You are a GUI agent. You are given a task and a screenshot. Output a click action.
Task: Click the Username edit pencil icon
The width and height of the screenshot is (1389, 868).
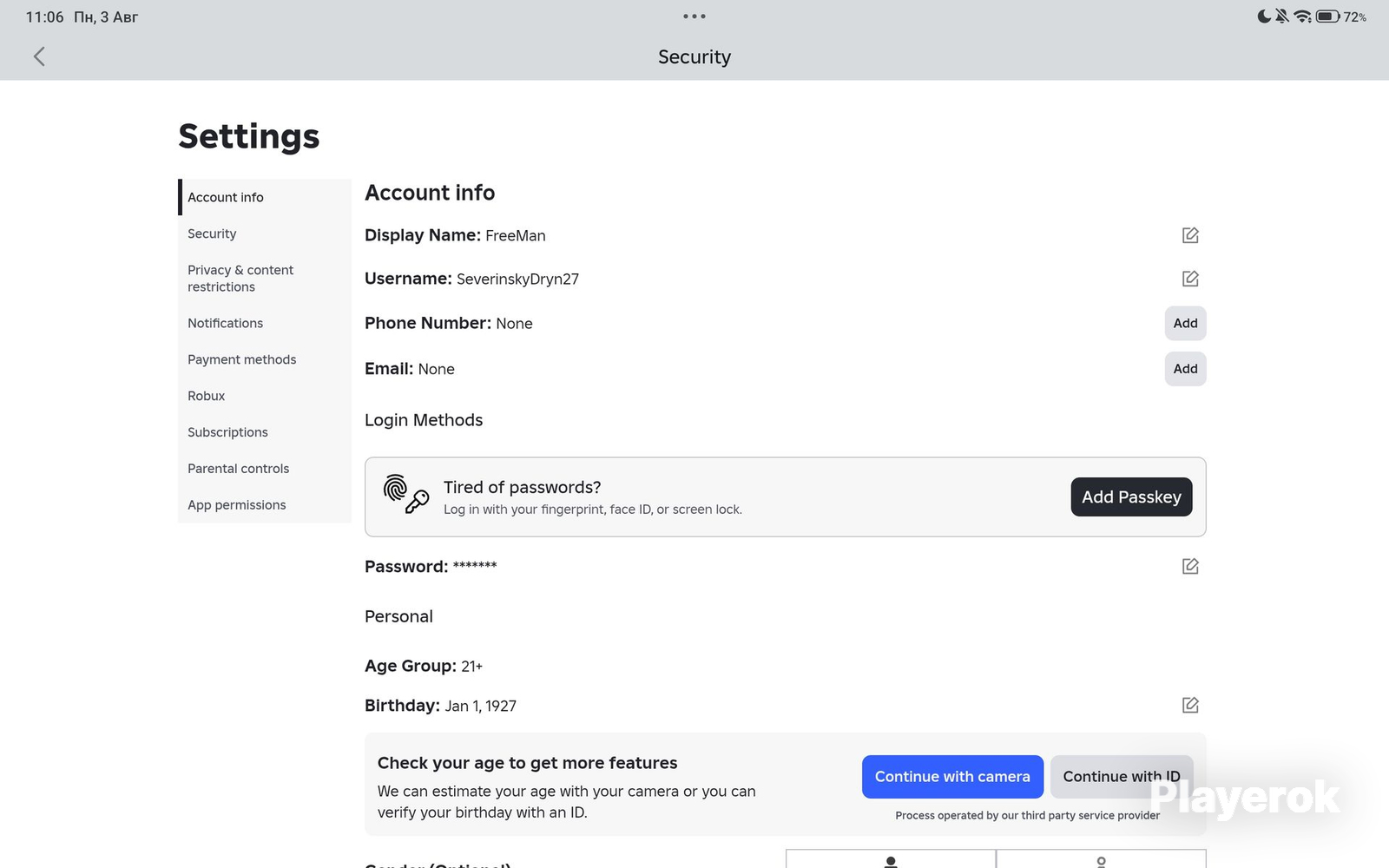pos(1190,279)
